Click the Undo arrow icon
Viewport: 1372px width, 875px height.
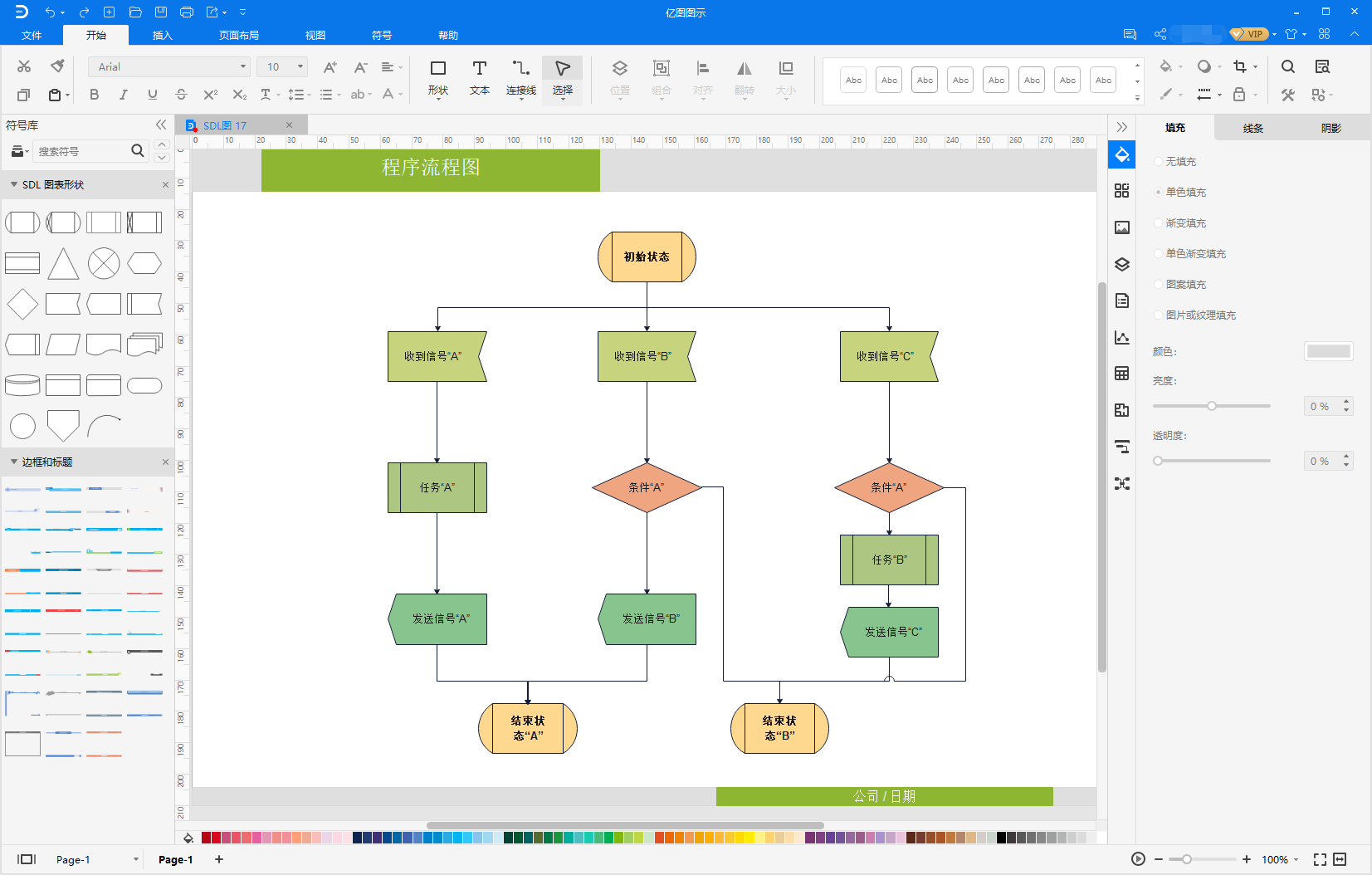(51, 12)
